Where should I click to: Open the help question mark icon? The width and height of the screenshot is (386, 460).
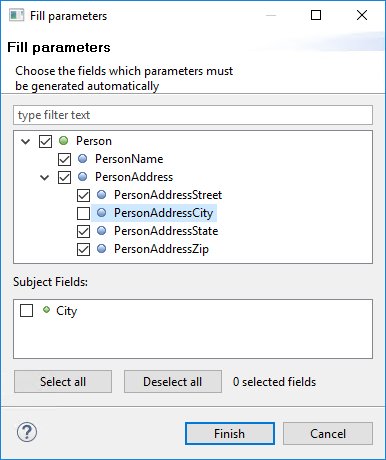tap(27, 432)
